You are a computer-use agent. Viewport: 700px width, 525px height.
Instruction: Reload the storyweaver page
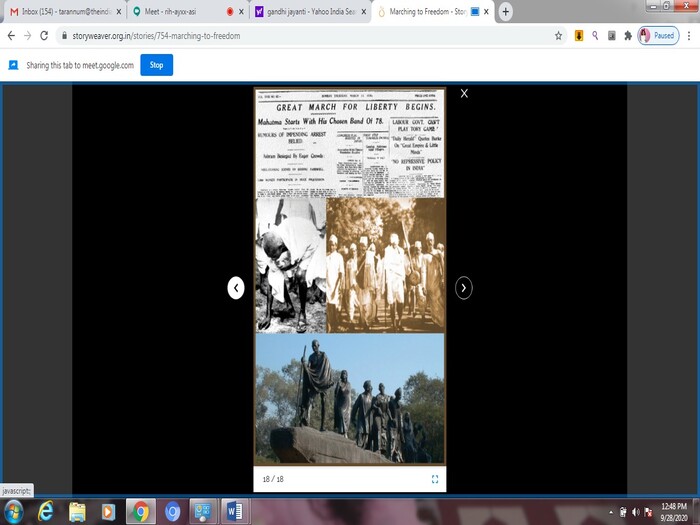tap(44, 36)
